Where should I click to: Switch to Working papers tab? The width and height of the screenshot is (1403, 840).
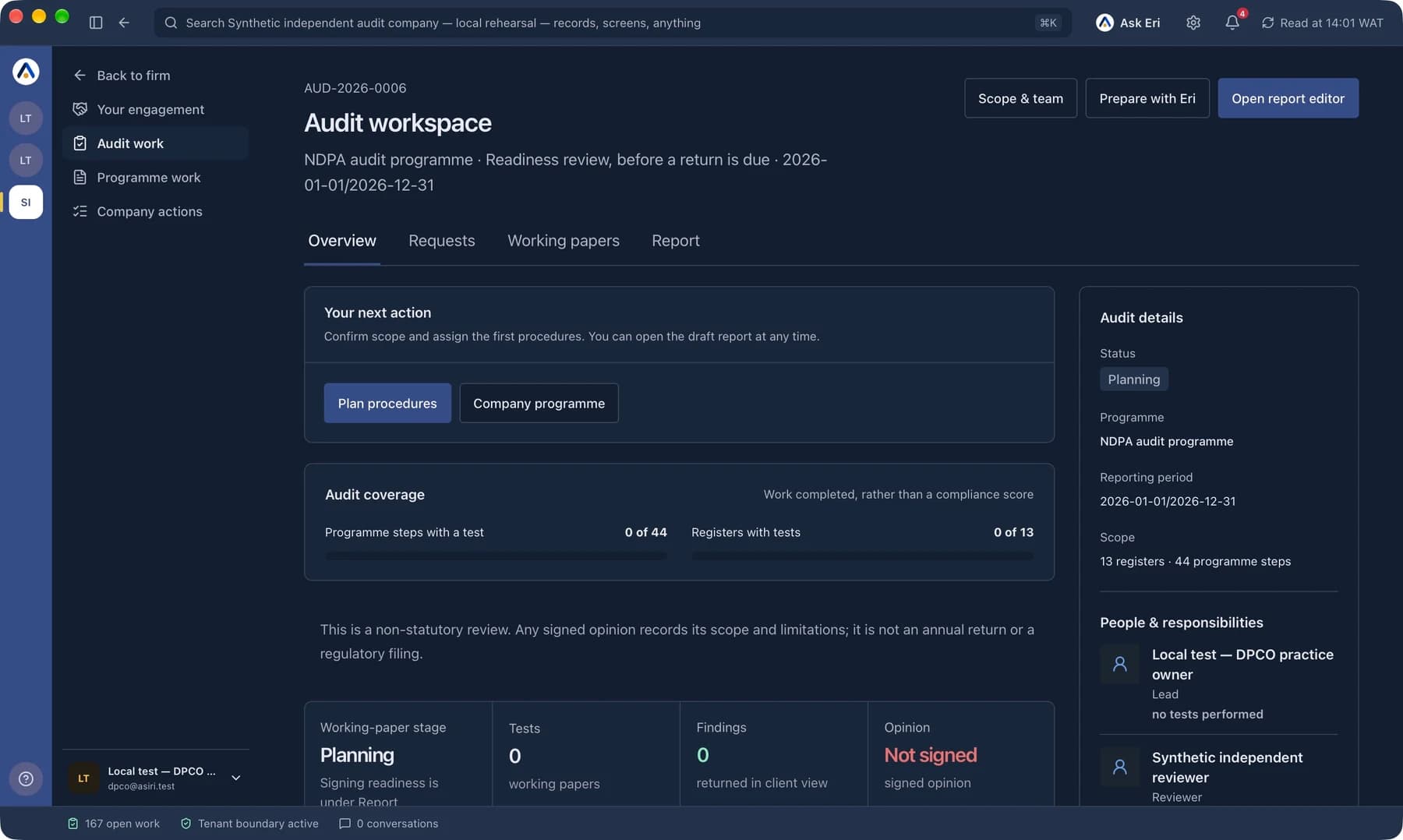(x=564, y=241)
